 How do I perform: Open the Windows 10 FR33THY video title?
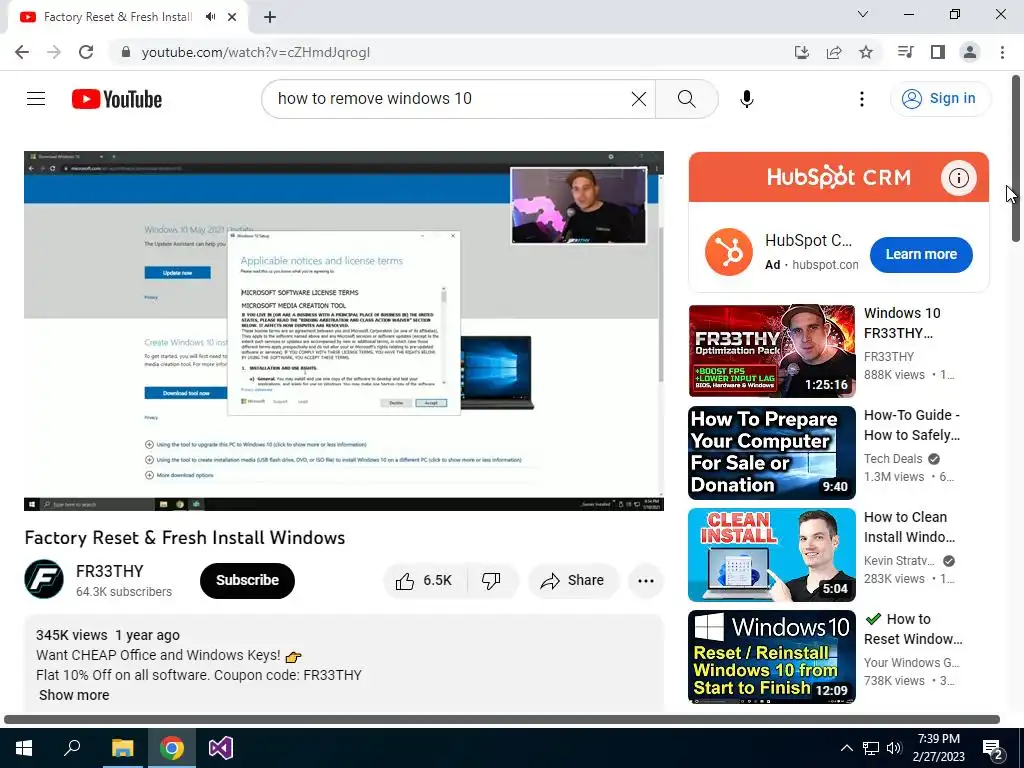903,323
